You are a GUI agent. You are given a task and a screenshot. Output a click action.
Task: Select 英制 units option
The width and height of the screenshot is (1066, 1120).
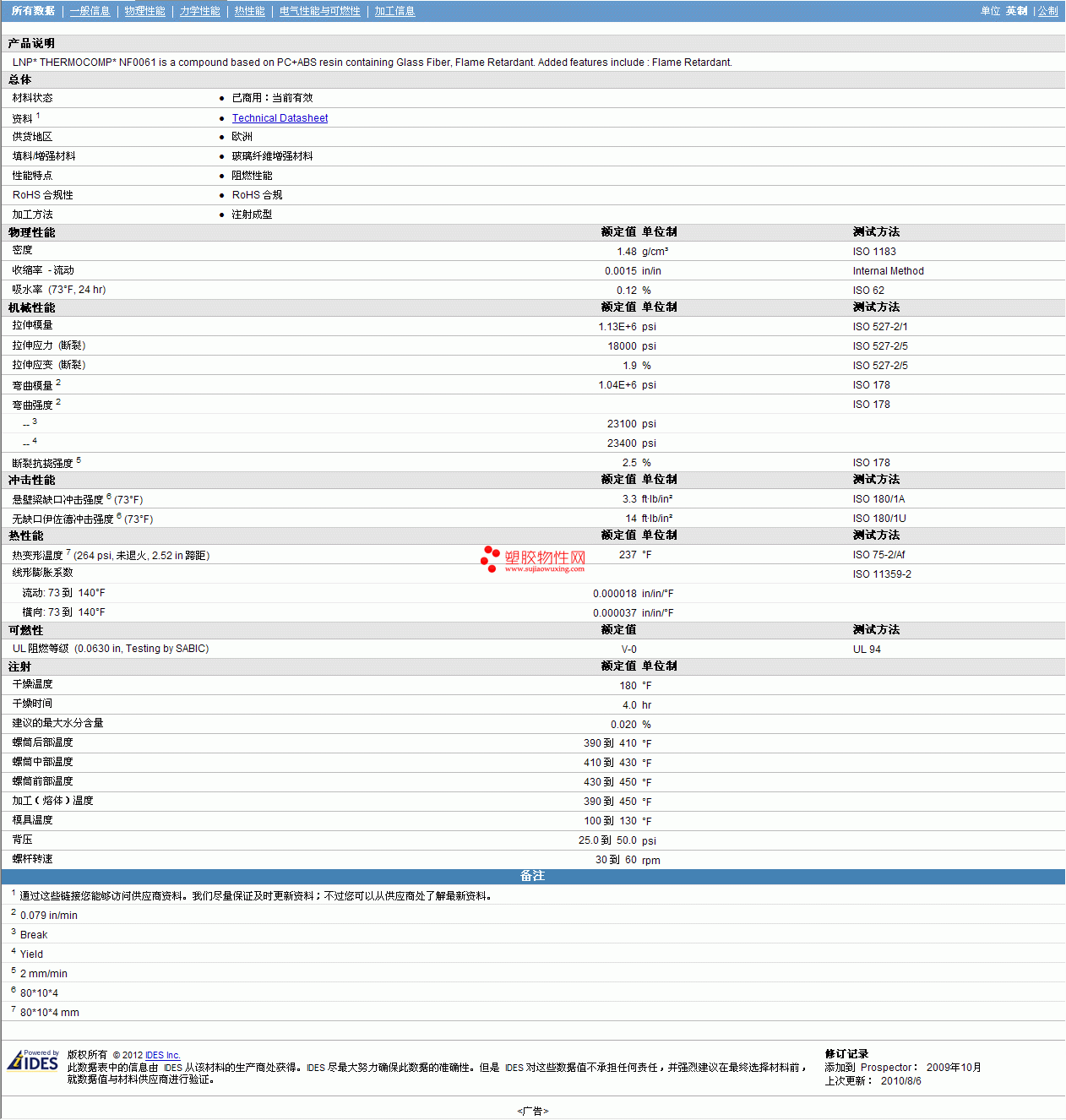tap(1017, 11)
